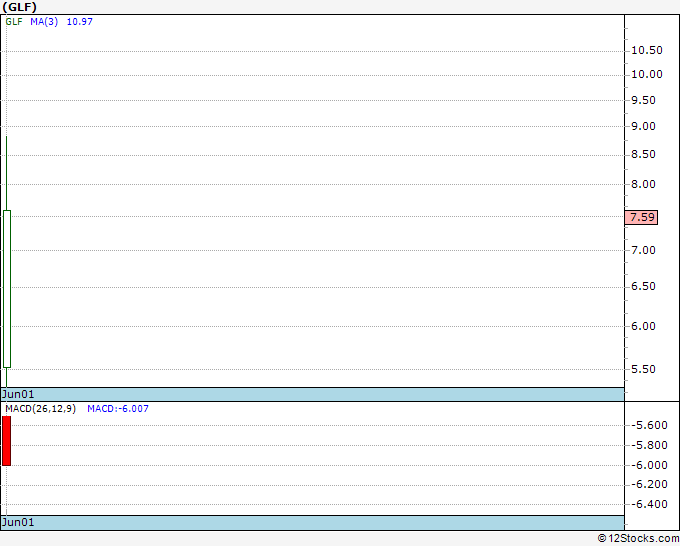Screen dimensions: 680x546
Task: Click Jun01 date under price chart
Action: (x=18, y=394)
